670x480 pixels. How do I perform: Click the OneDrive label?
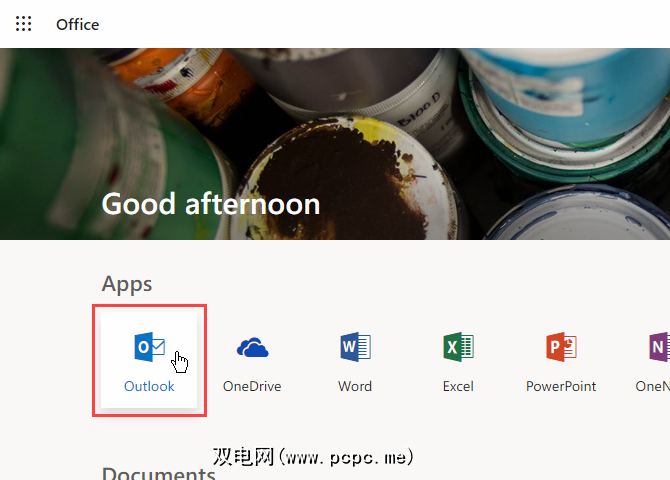252,386
